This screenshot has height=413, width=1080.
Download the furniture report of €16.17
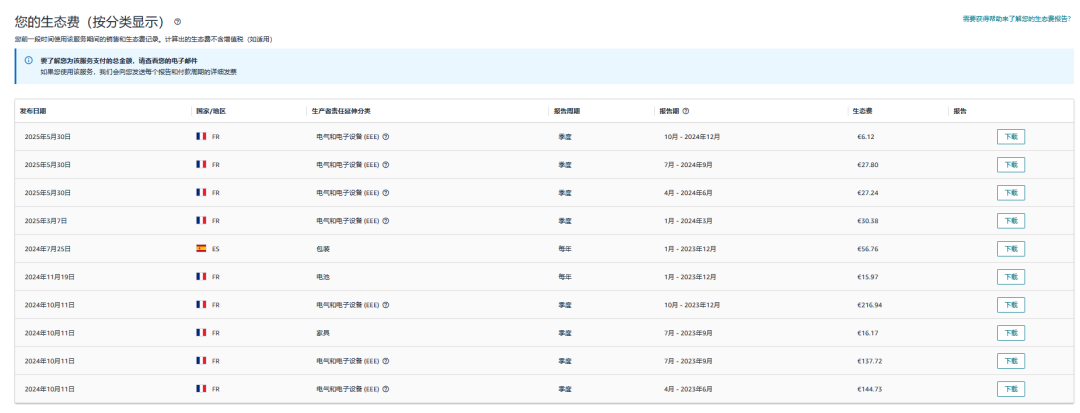coord(1010,332)
